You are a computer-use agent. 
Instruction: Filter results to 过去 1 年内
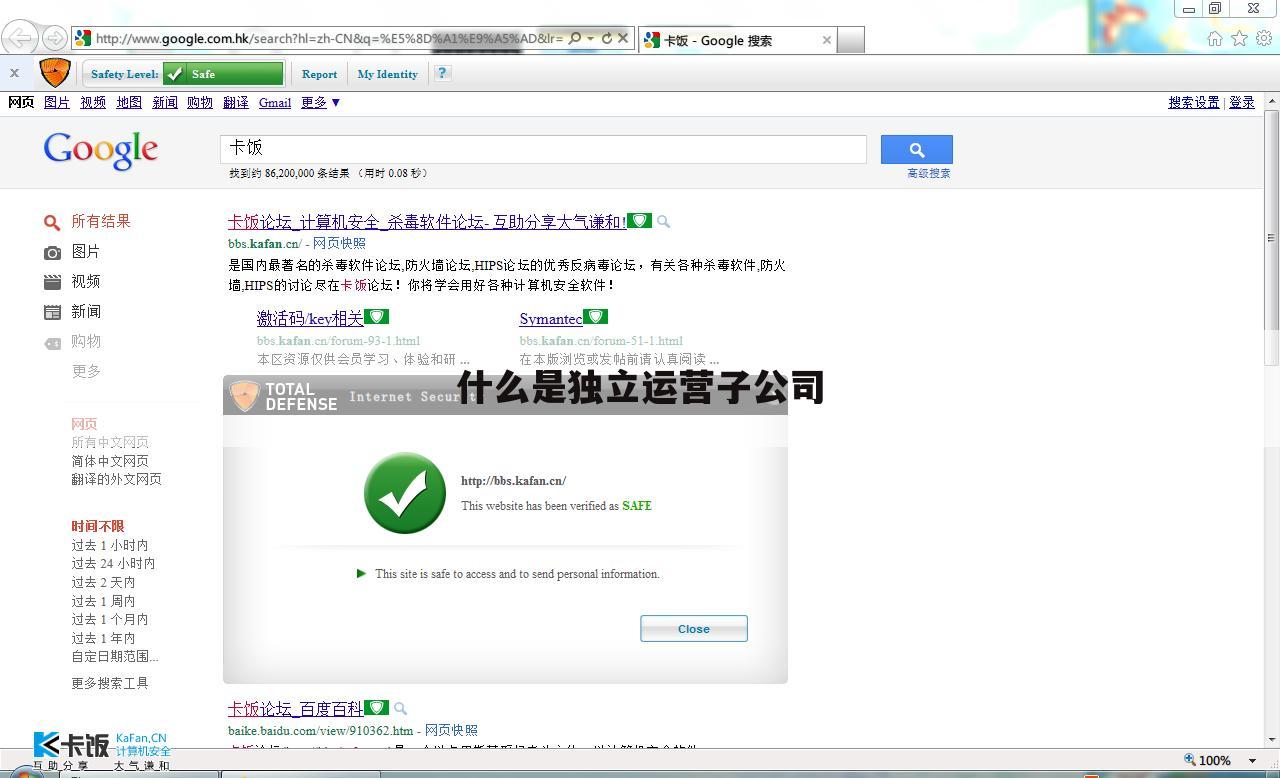coord(103,638)
